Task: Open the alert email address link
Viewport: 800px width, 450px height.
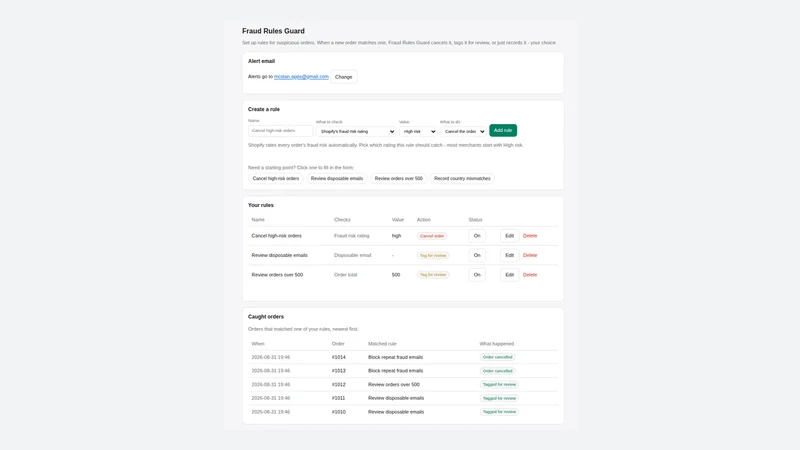Action: (x=301, y=77)
